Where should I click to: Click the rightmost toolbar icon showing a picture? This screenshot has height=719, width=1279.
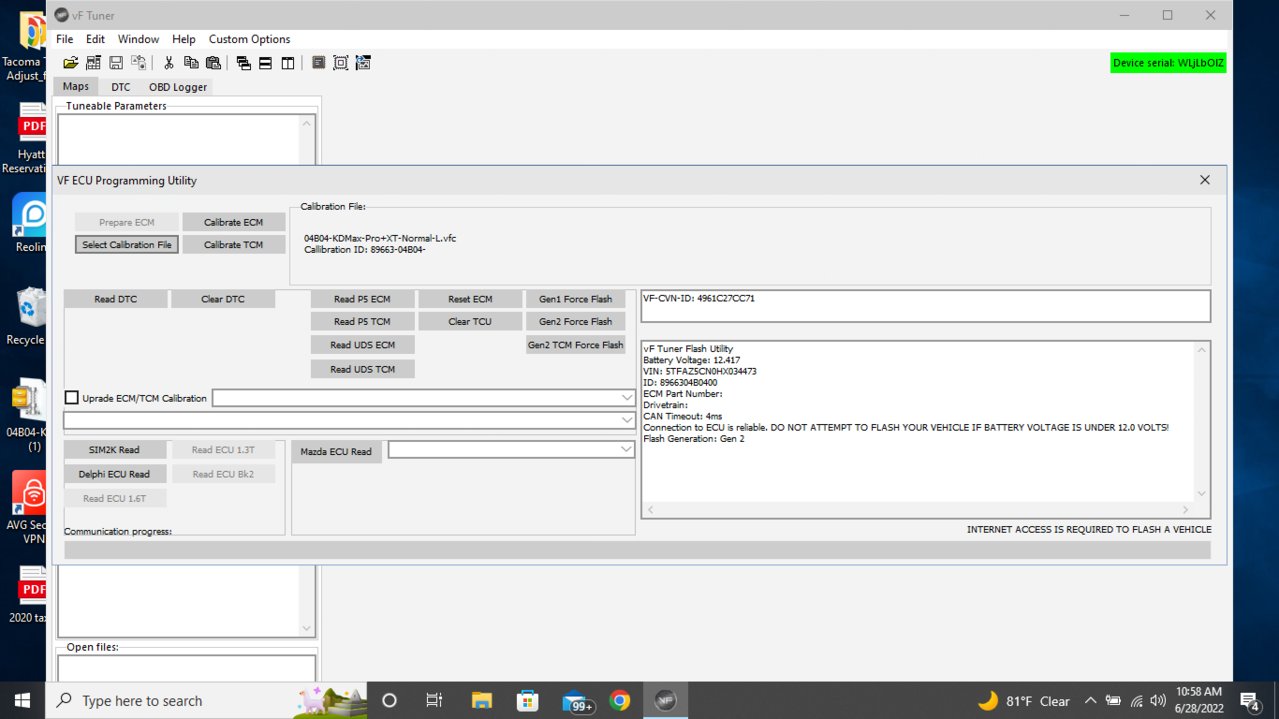(363, 62)
